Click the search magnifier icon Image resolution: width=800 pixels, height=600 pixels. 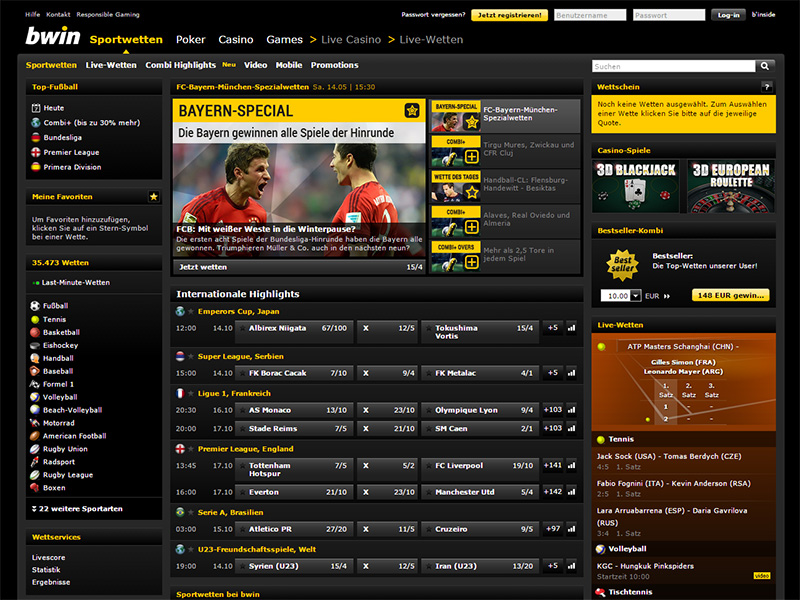(764, 66)
